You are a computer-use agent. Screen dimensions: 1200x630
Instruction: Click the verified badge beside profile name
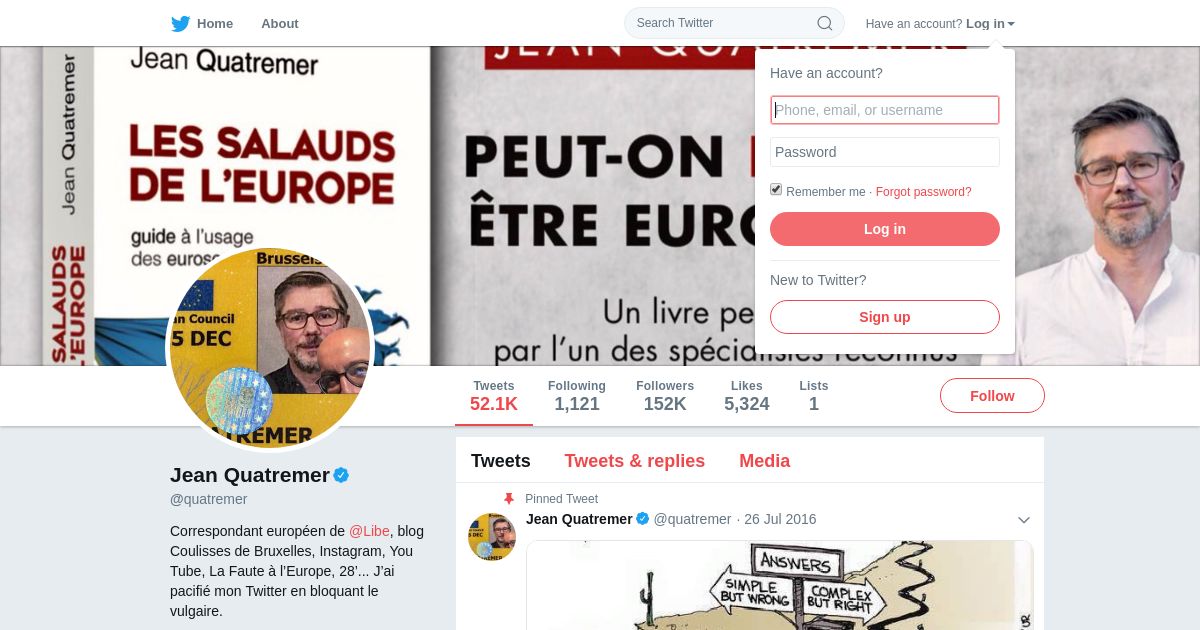coord(341,475)
